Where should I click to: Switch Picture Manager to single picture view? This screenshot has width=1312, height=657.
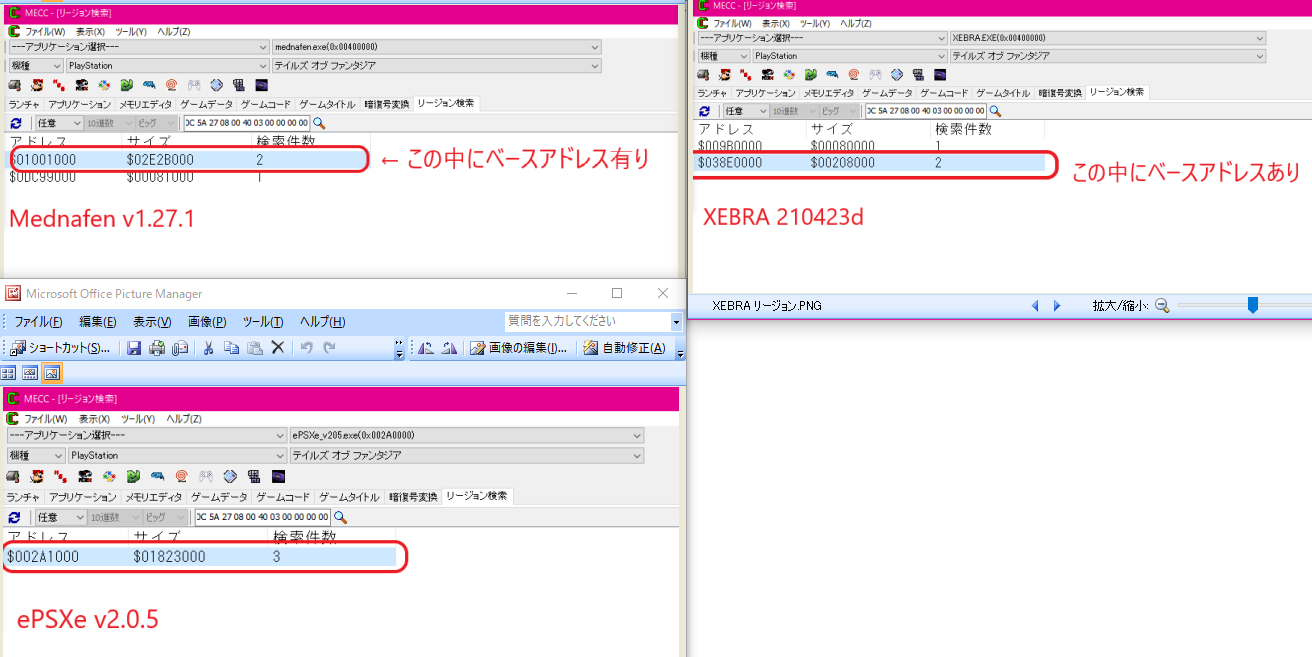(52, 373)
